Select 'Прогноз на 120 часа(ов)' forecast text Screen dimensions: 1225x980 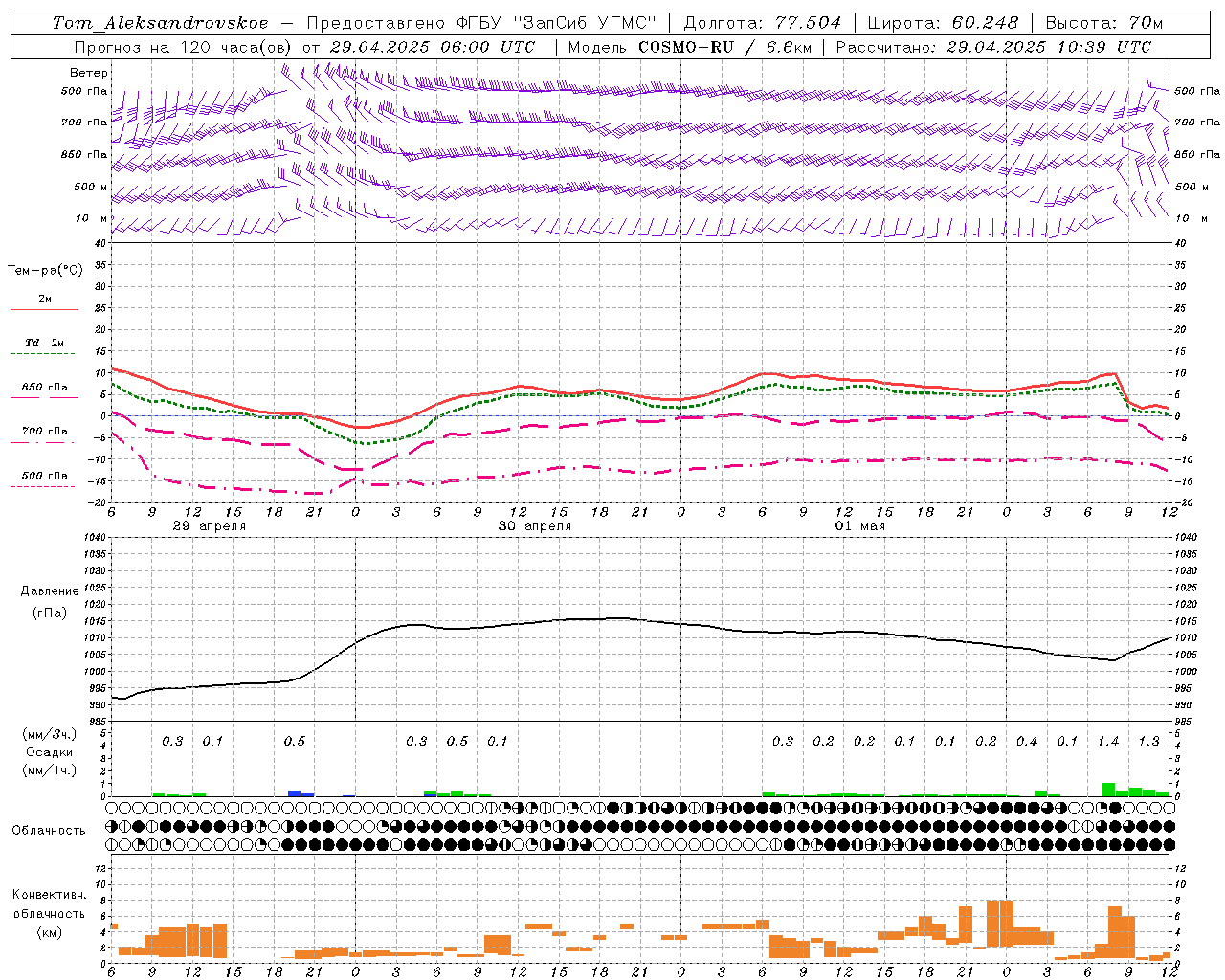pyautogui.click(x=184, y=47)
